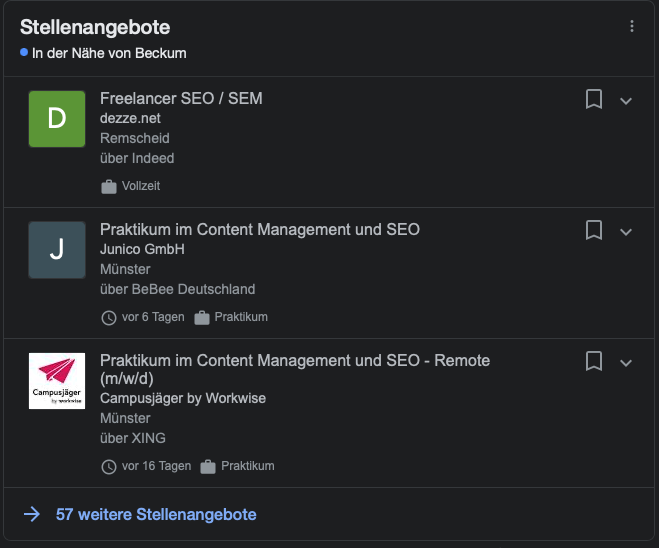Click the arrow icon beside weitere Stellenangebote
This screenshot has width=659, height=548.
point(32,514)
